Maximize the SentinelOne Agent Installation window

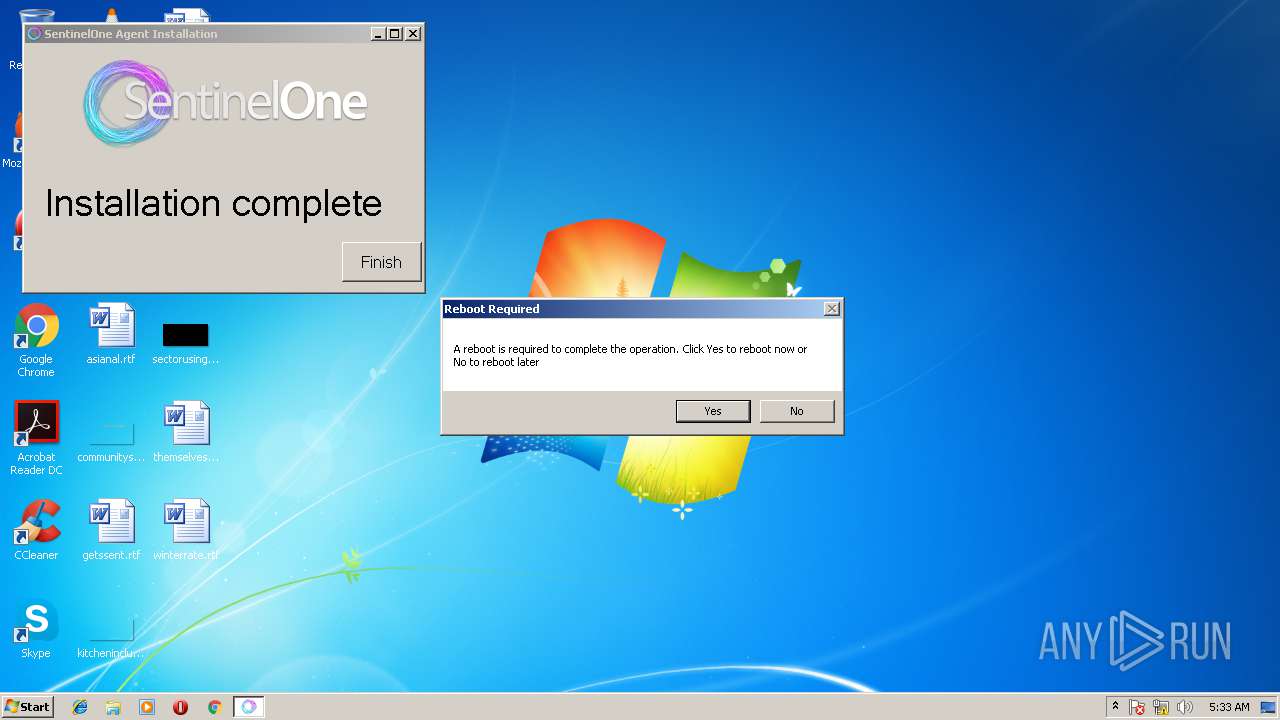394,34
